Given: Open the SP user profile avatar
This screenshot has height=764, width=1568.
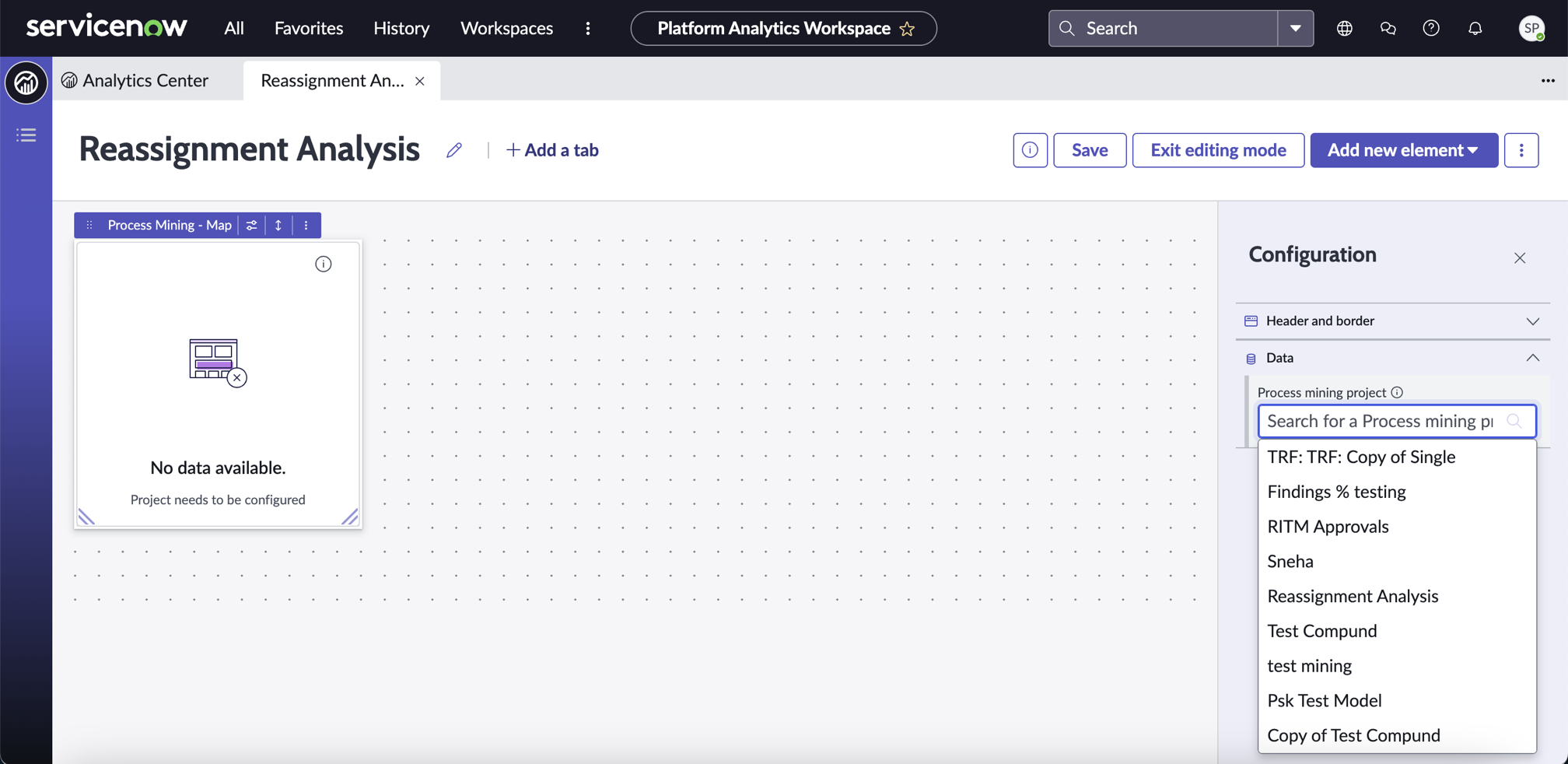Looking at the screenshot, I should click(1531, 28).
